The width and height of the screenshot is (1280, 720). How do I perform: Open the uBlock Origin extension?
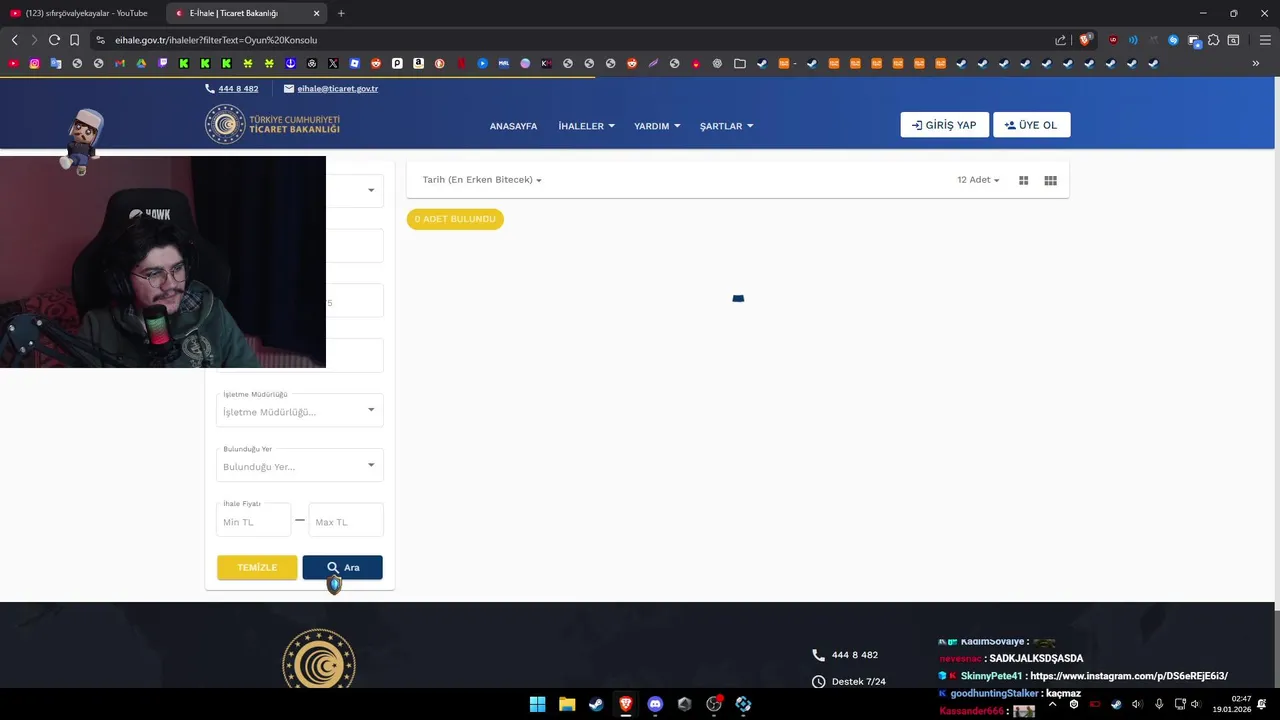(x=1113, y=40)
